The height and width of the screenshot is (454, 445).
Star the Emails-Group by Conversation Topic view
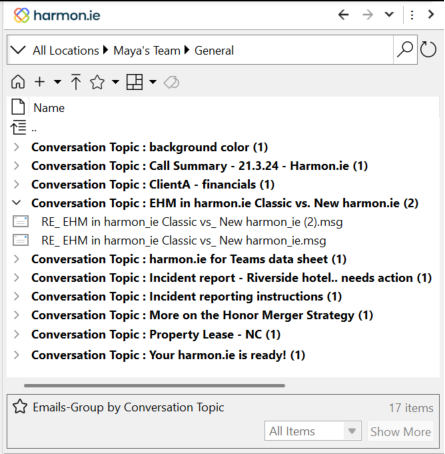20,407
